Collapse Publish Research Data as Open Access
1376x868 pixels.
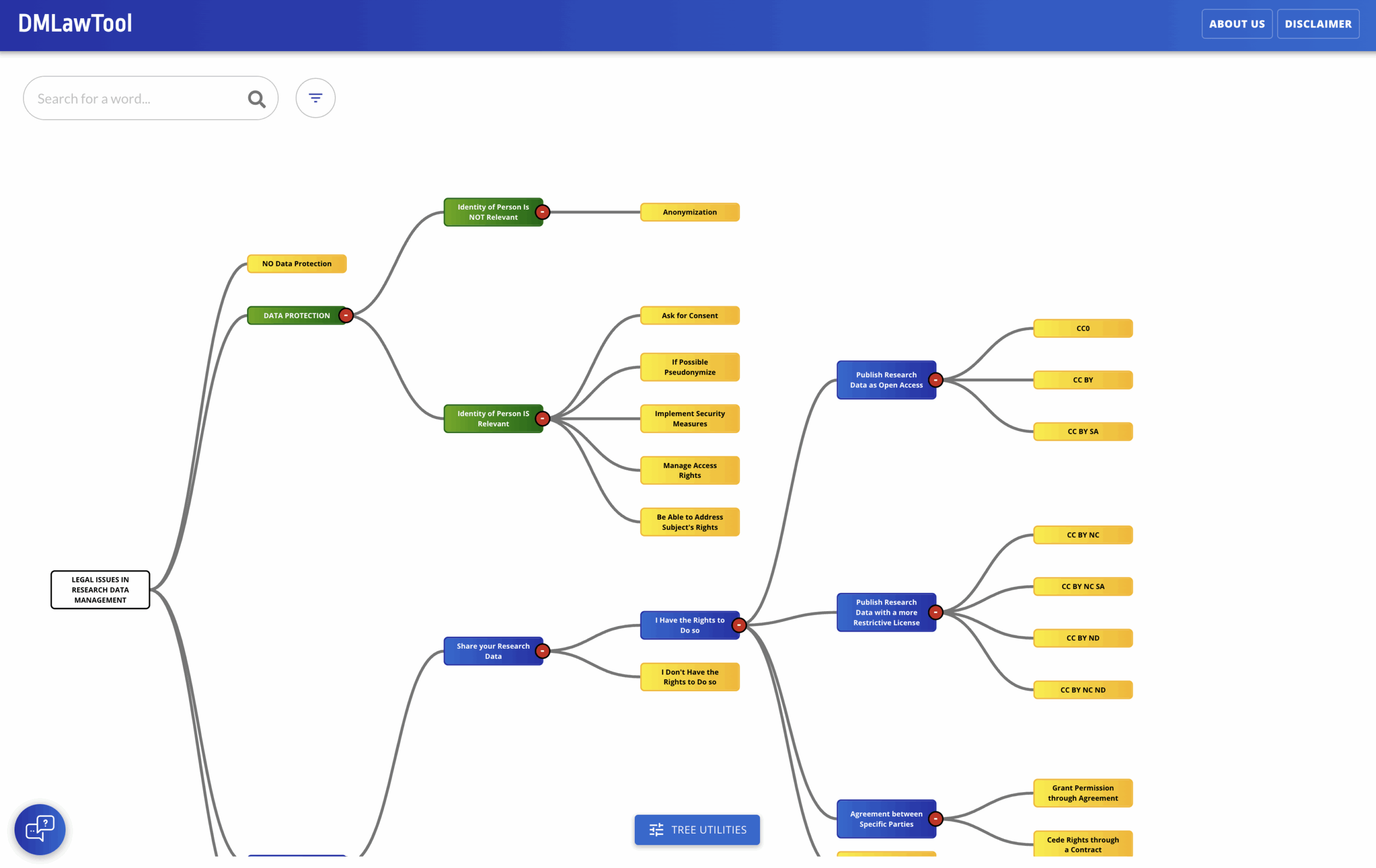pos(935,380)
